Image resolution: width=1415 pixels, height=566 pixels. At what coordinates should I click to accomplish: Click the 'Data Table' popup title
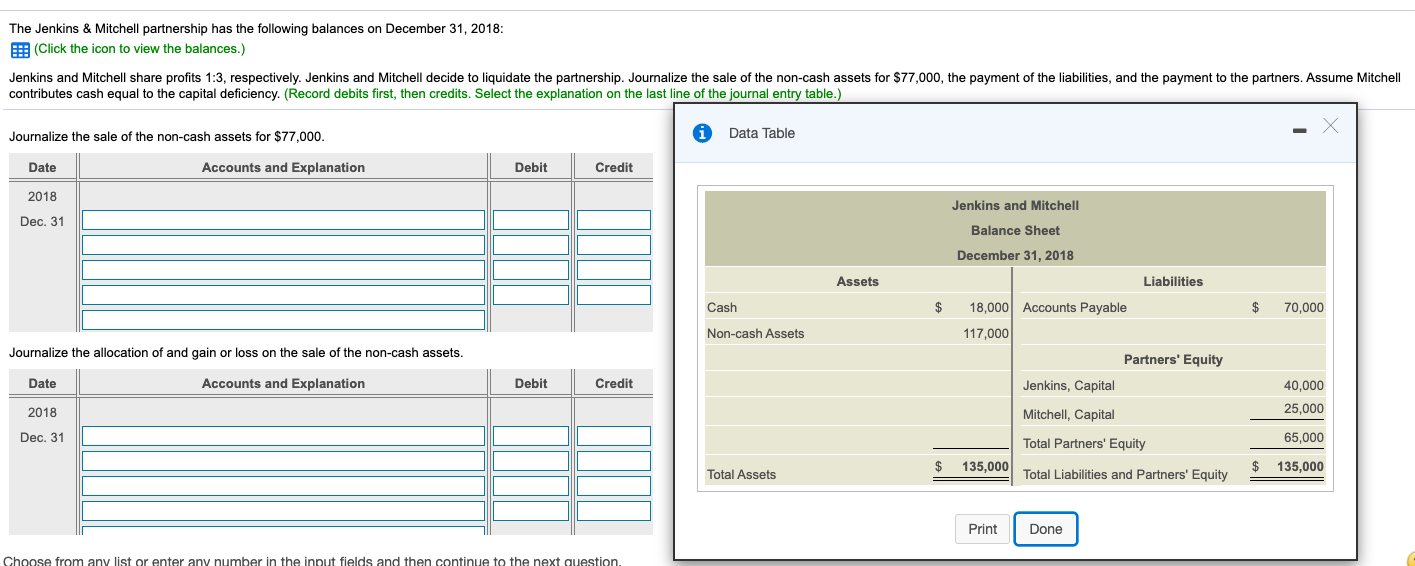click(762, 133)
